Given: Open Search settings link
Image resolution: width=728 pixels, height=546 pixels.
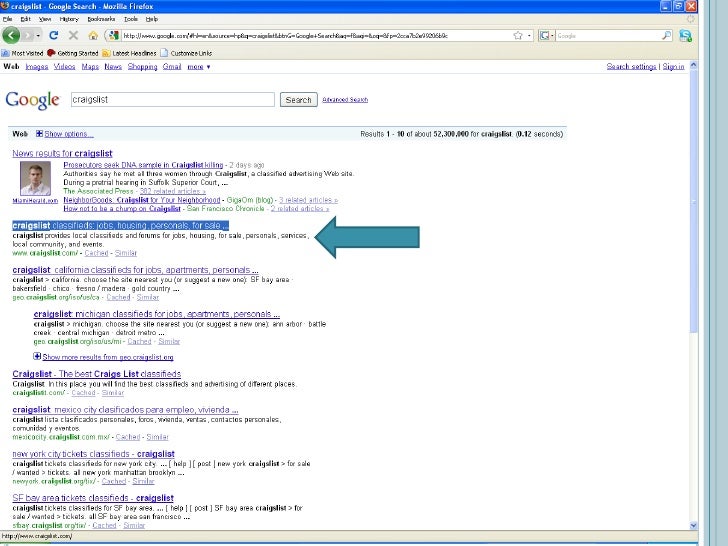Looking at the screenshot, I should point(631,67).
